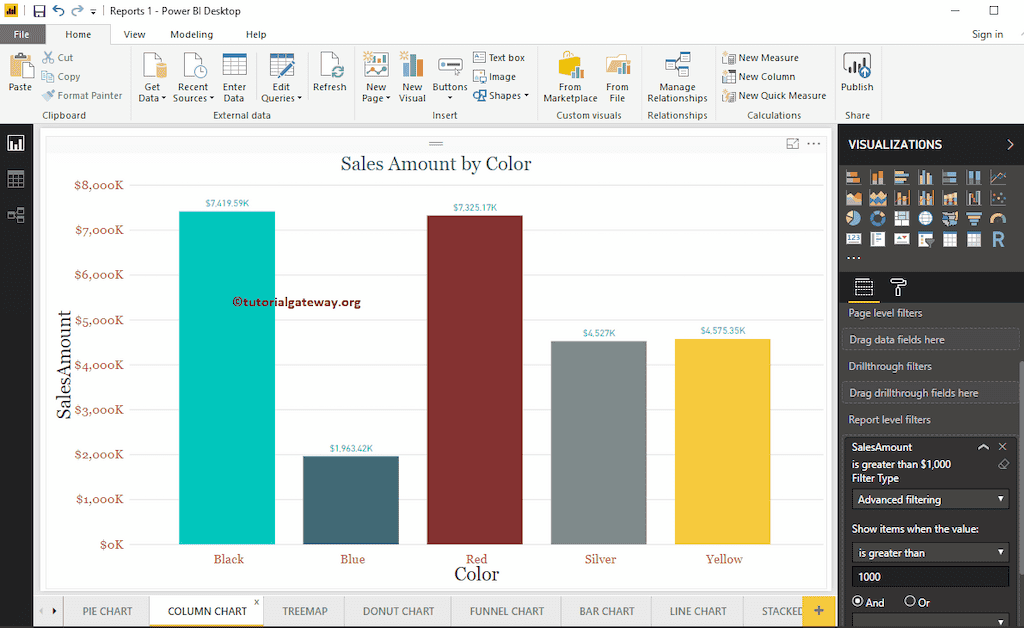
Task: Select the Or radio button
Action: click(910, 601)
